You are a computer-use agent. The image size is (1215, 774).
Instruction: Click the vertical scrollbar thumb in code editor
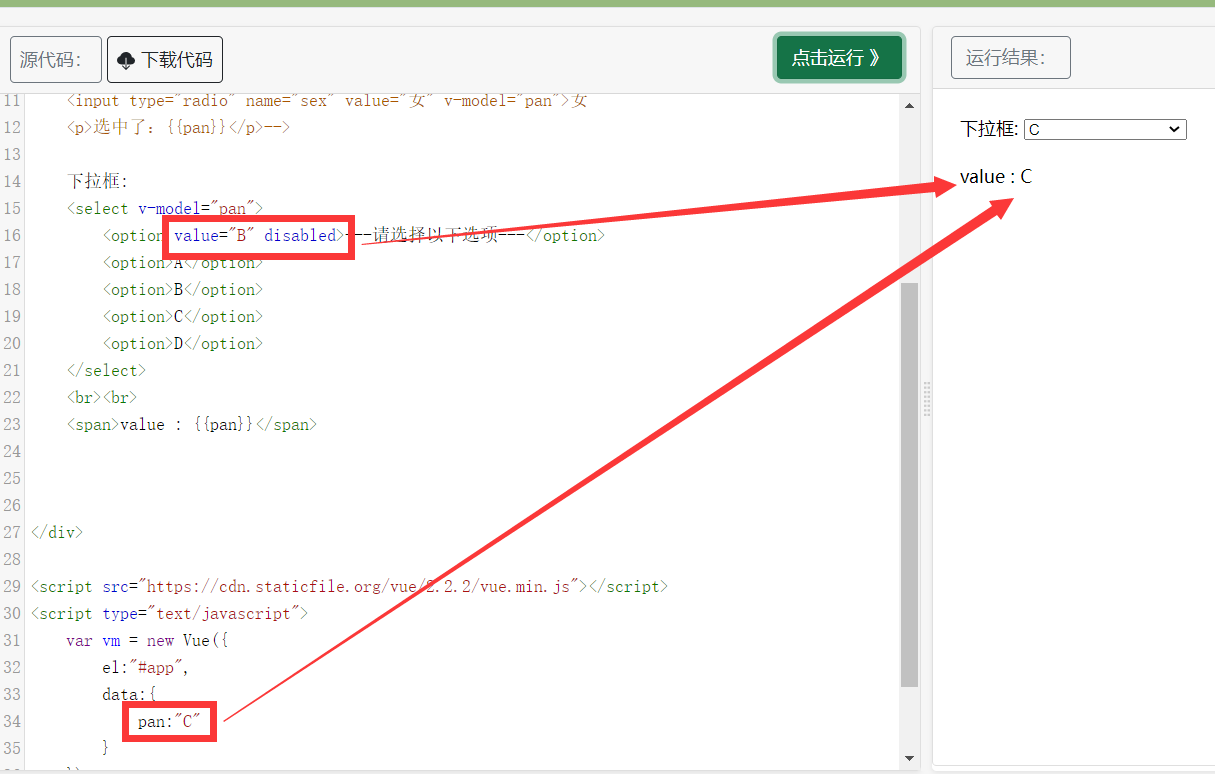[909, 485]
